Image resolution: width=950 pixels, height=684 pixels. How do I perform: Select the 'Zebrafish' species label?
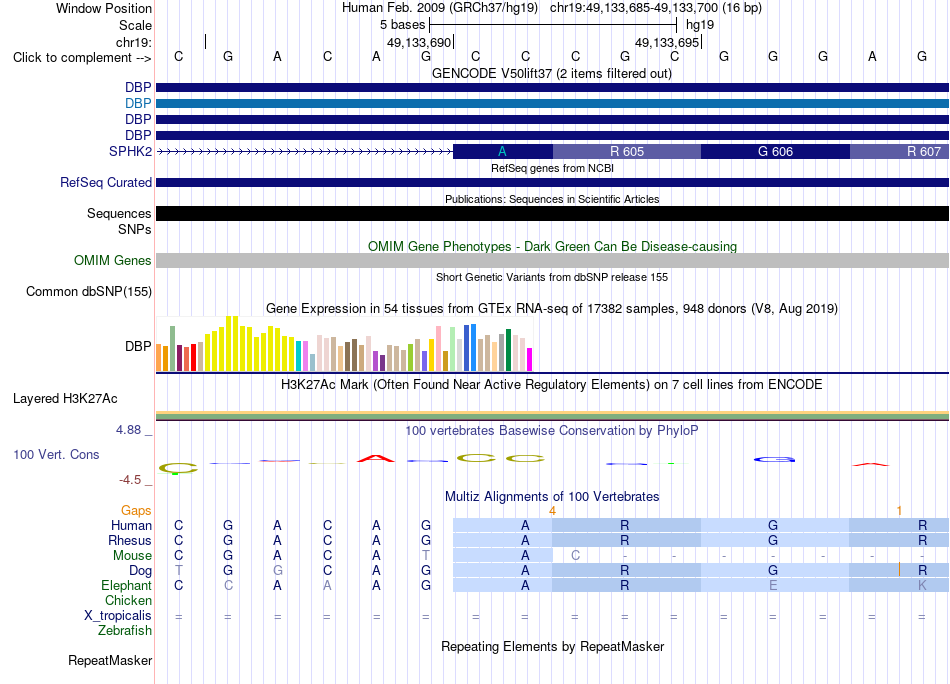(x=125, y=631)
